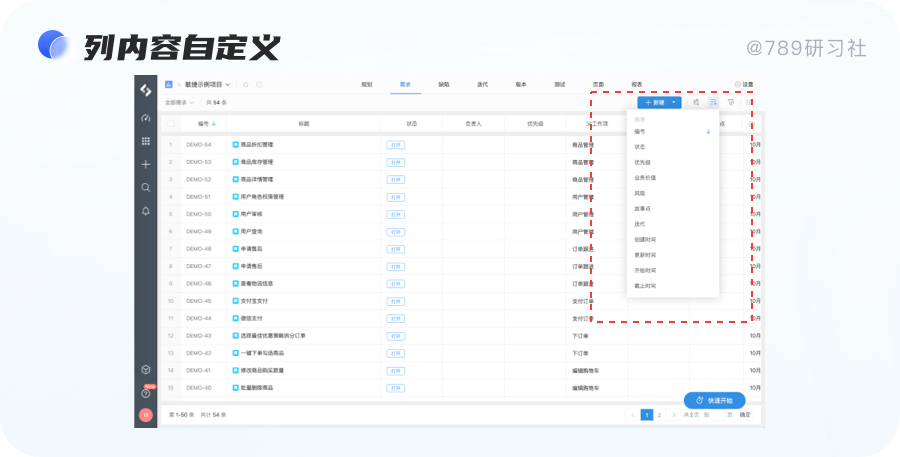Open the 打开 status of DEMO-54
Viewport: 900px width, 457px height.
click(395, 145)
